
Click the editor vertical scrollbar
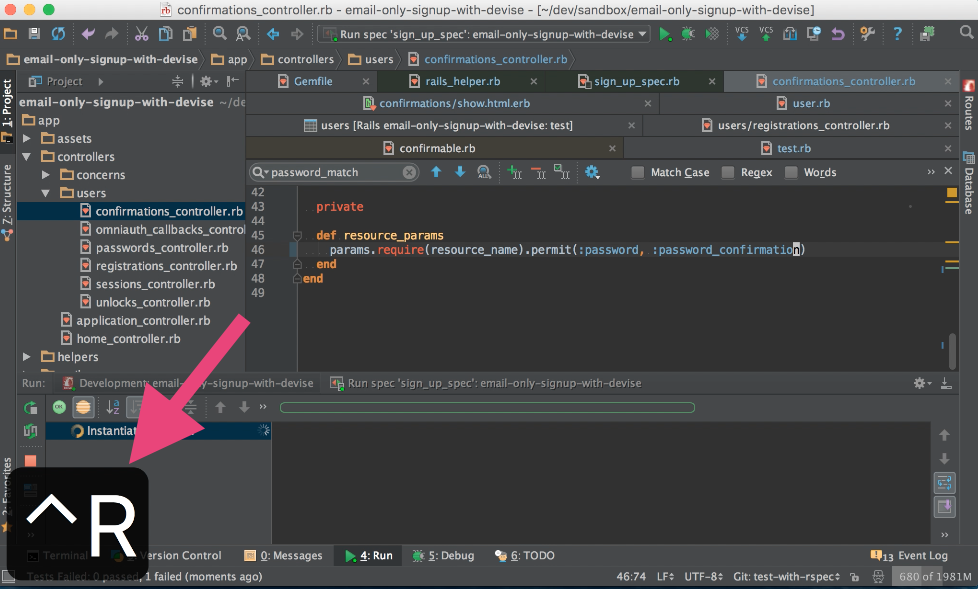952,352
